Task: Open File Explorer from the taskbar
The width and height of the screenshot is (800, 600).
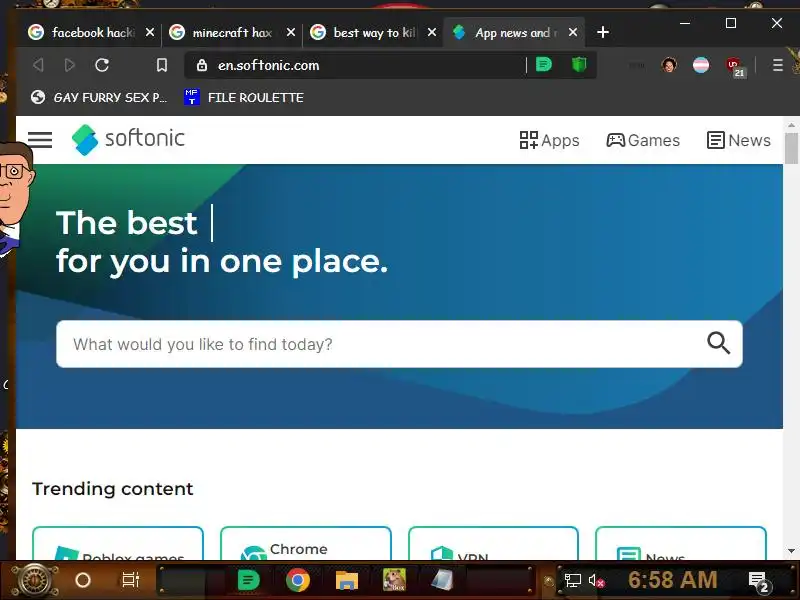Action: tap(346, 580)
